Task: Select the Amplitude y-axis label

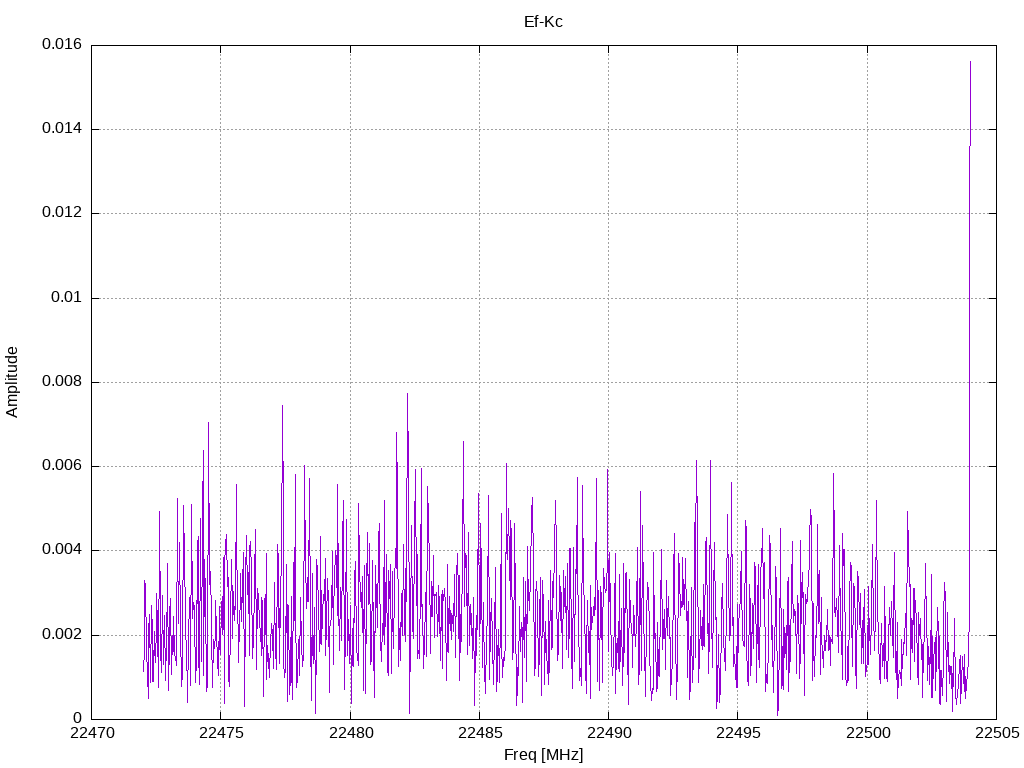Action: [x=12, y=381]
